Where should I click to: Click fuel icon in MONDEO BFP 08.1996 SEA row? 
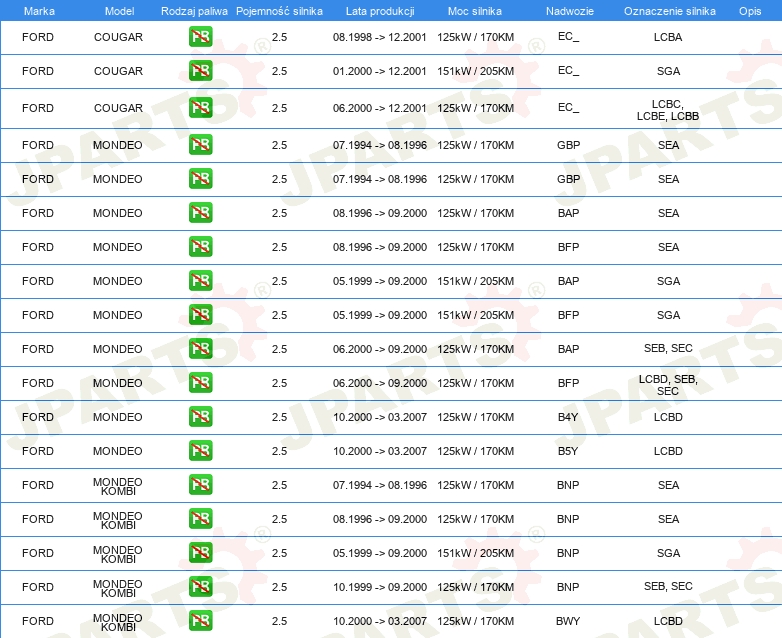[x=200, y=247]
